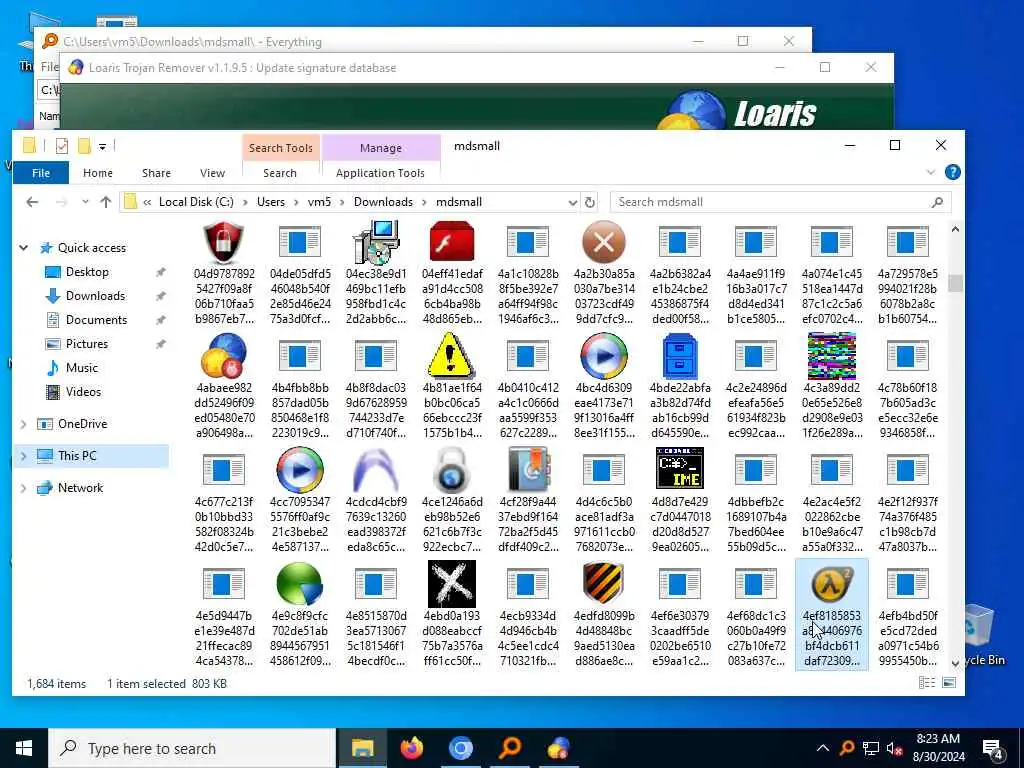This screenshot has height=768, width=1024.
Task: Open the address bar history dropdown
Action: click(x=573, y=202)
